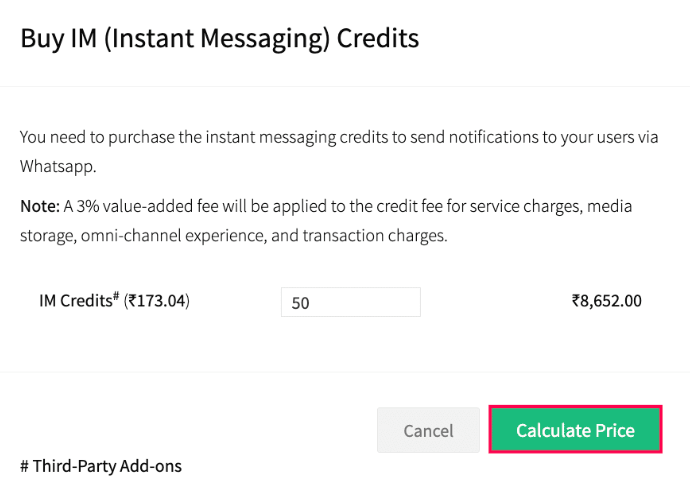Click the value 50 in input box
690x492 pixels.
[301, 303]
